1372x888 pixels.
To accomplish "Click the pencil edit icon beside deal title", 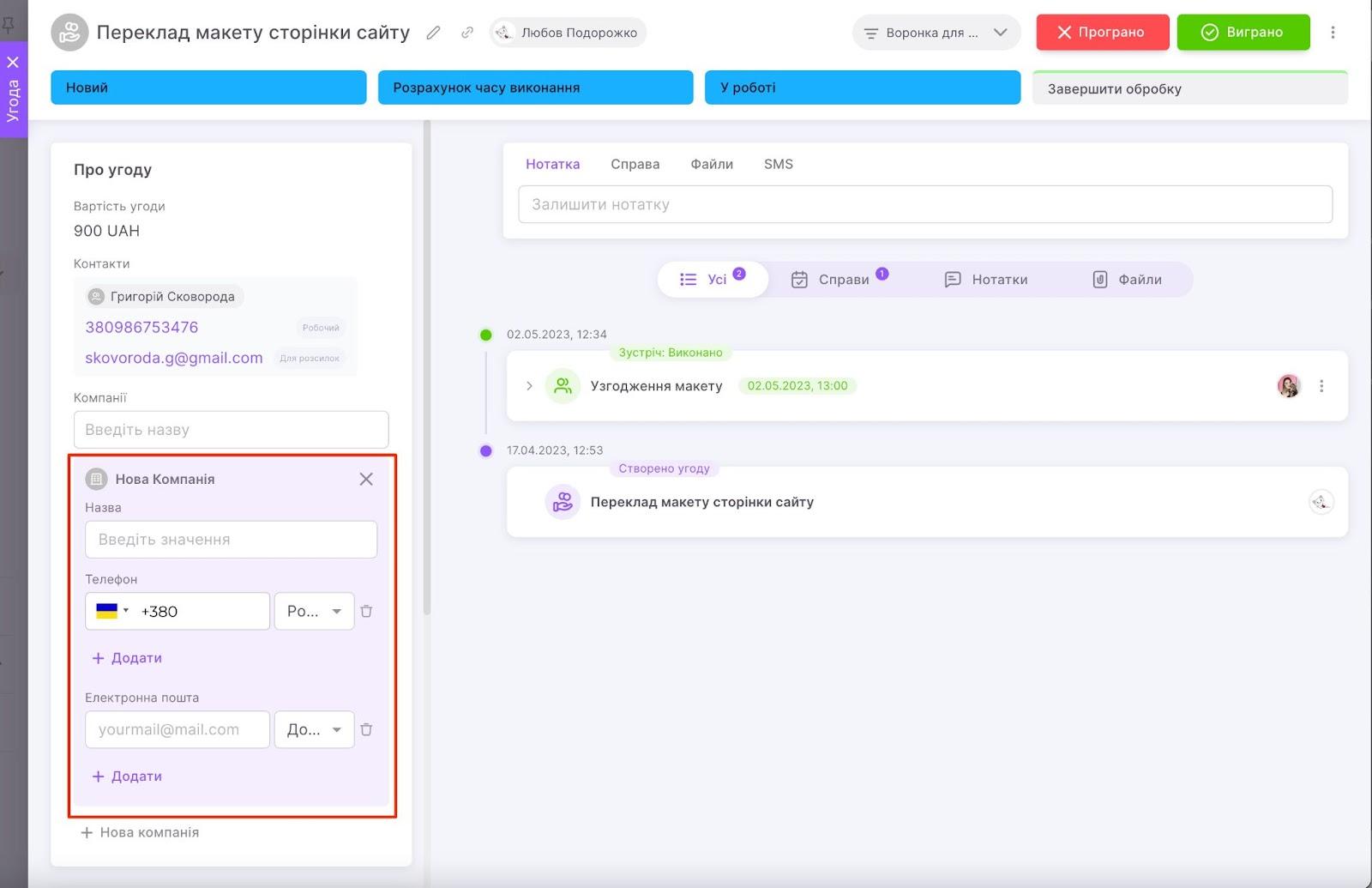I will 434,33.
